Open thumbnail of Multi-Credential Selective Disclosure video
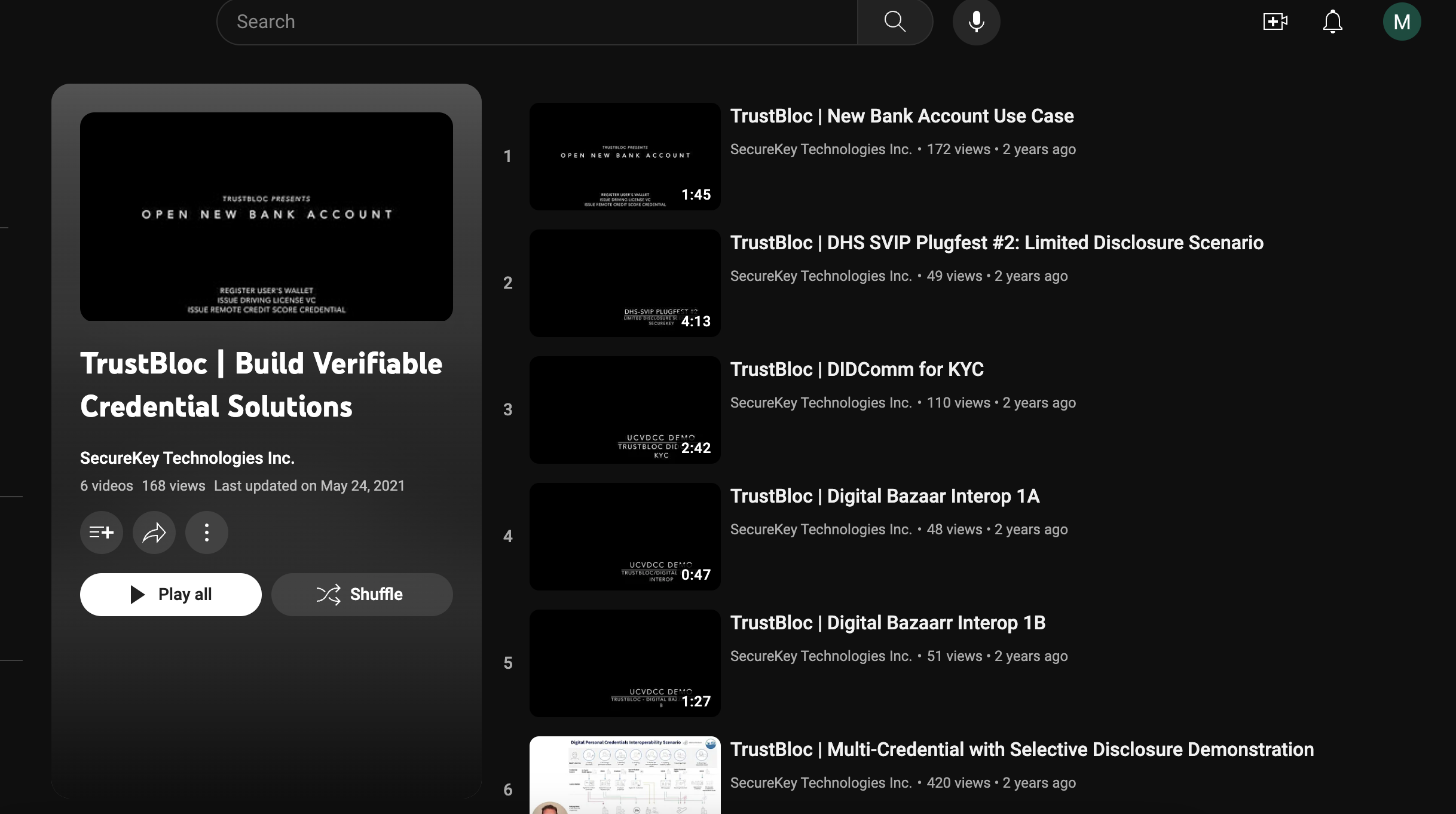This screenshot has width=1456, height=814. (625, 775)
